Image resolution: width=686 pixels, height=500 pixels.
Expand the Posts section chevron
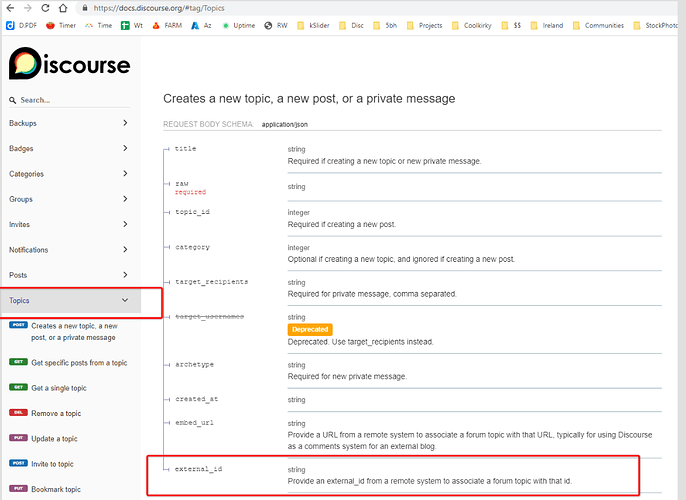(125, 275)
